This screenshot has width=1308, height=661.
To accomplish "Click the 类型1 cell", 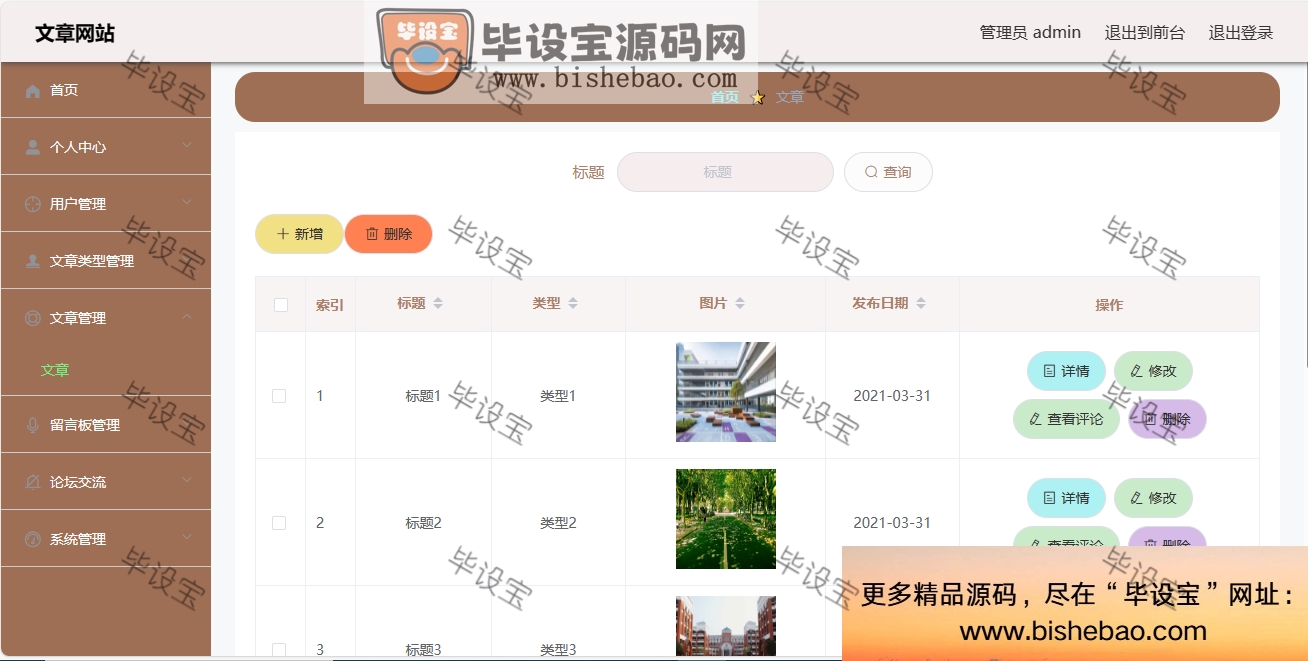I will click(558, 396).
